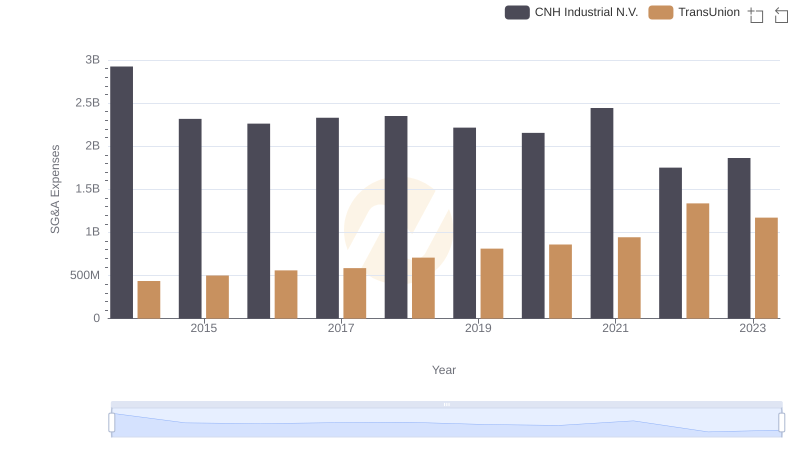Click the TransUnion orange legend swatch
Screen dimensions: 800x461
[661, 12]
